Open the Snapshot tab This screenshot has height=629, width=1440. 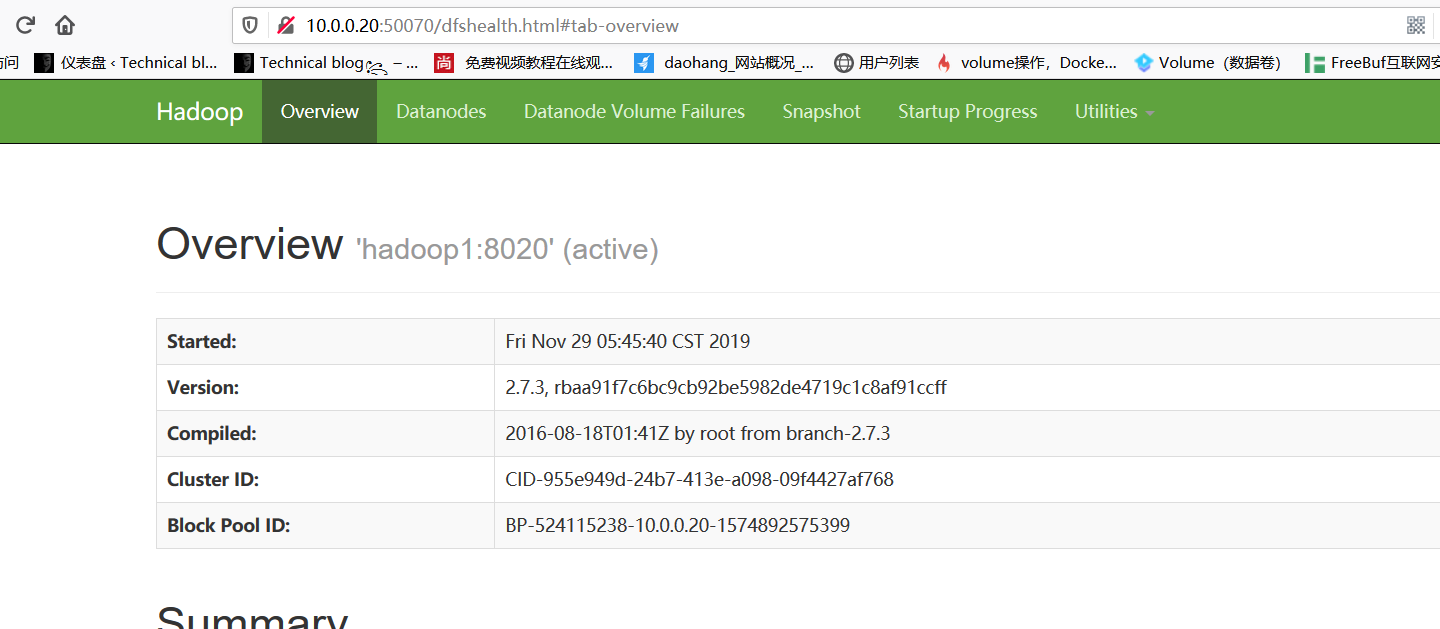(821, 112)
